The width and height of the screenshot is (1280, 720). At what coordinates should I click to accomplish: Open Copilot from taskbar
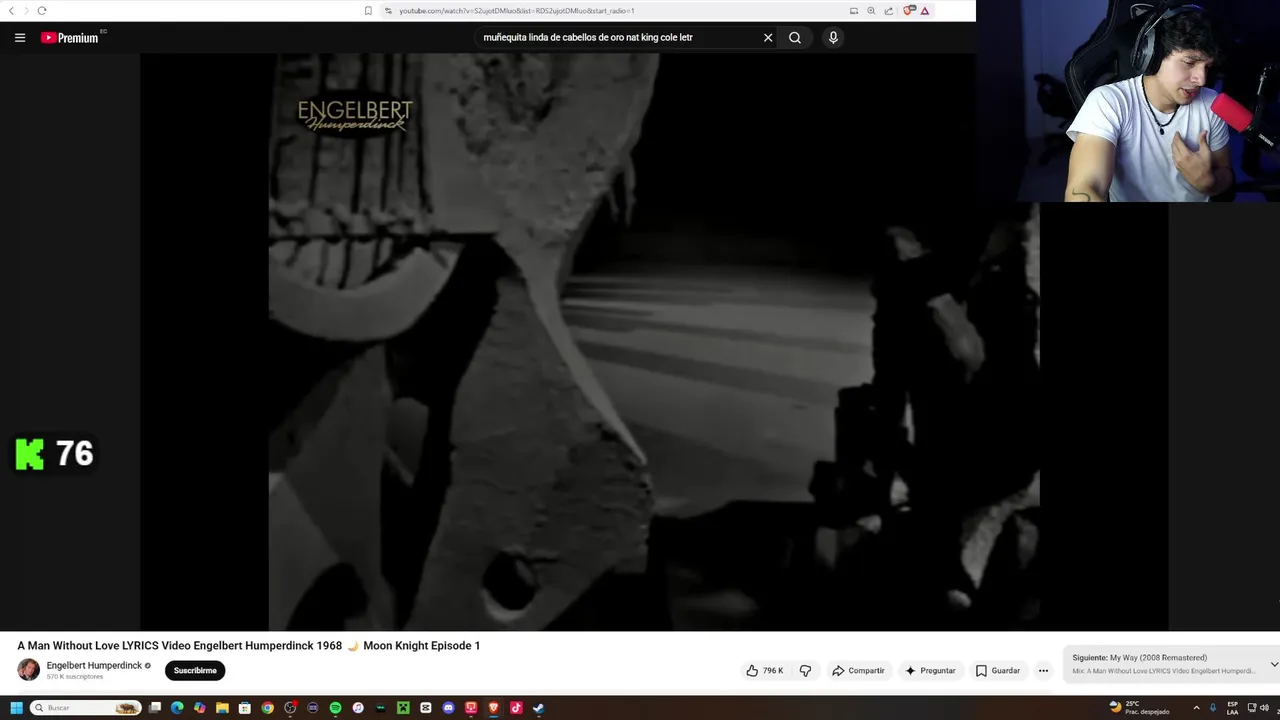[x=199, y=708]
